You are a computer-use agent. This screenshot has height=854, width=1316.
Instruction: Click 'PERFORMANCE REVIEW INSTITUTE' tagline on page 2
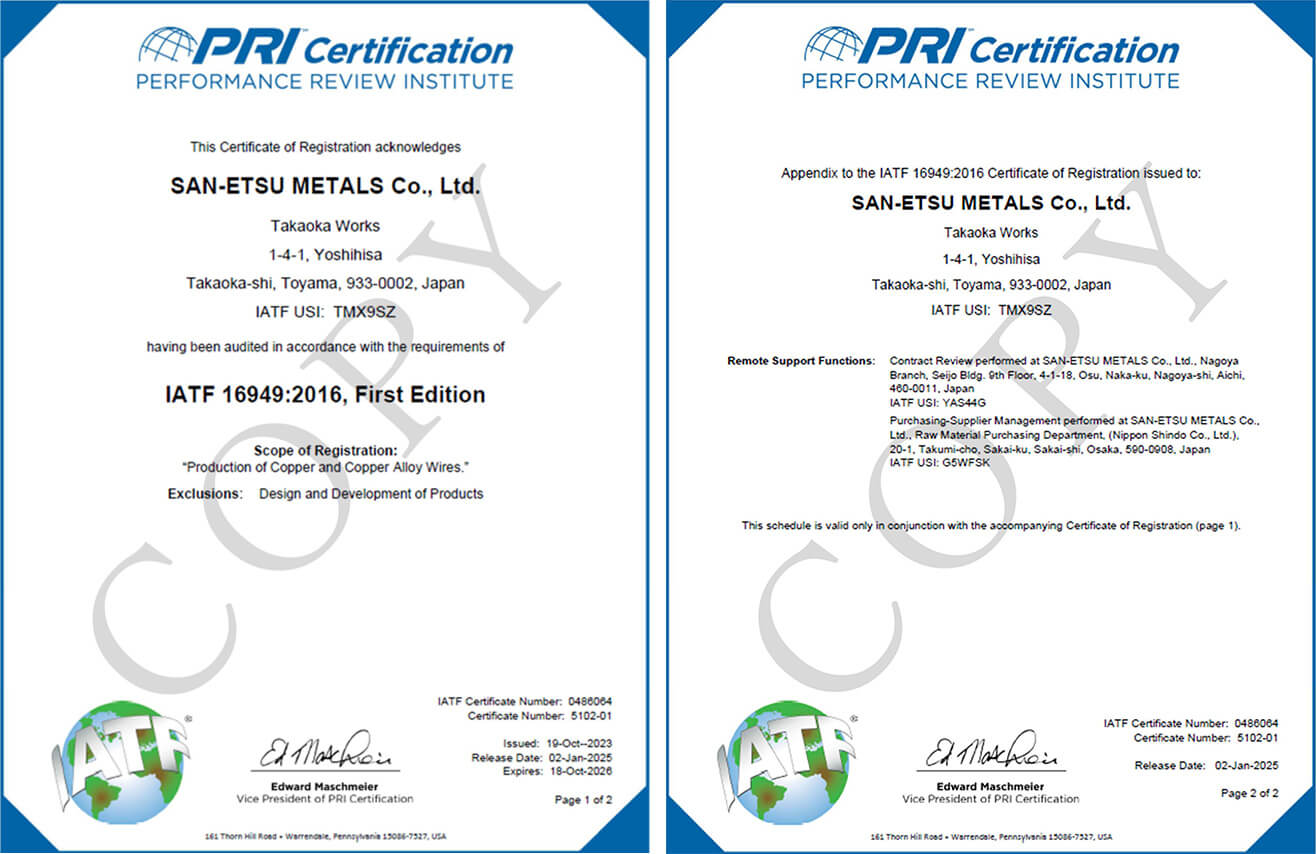(991, 81)
